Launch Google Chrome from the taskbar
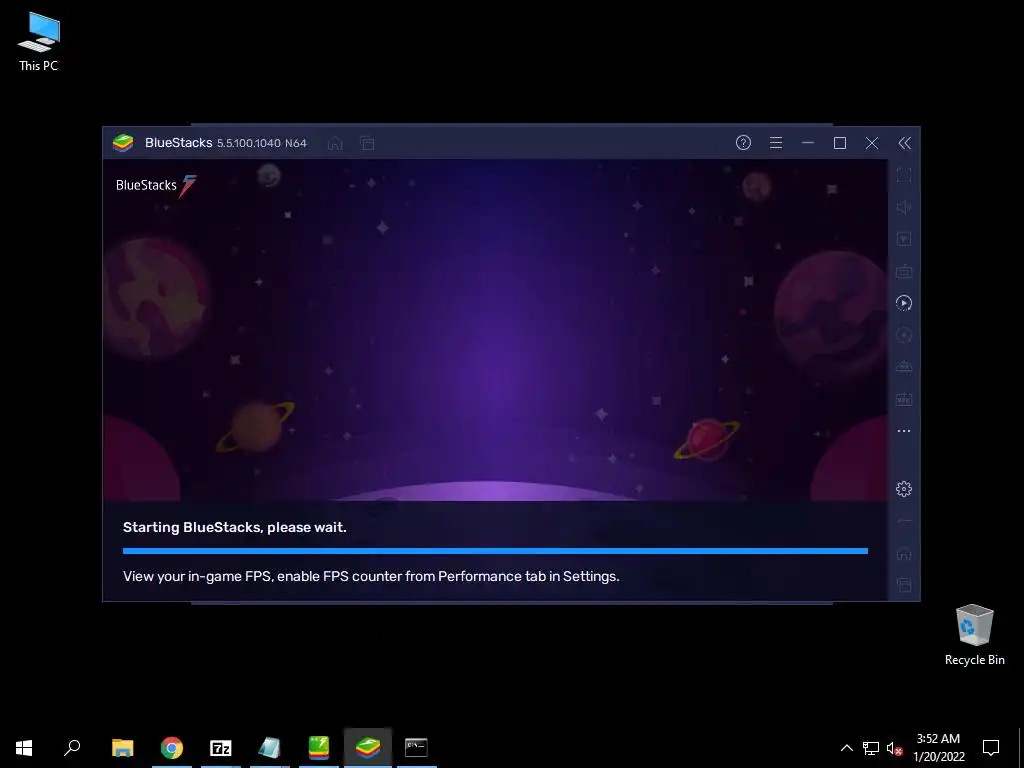1024x768 pixels. [172, 748]
